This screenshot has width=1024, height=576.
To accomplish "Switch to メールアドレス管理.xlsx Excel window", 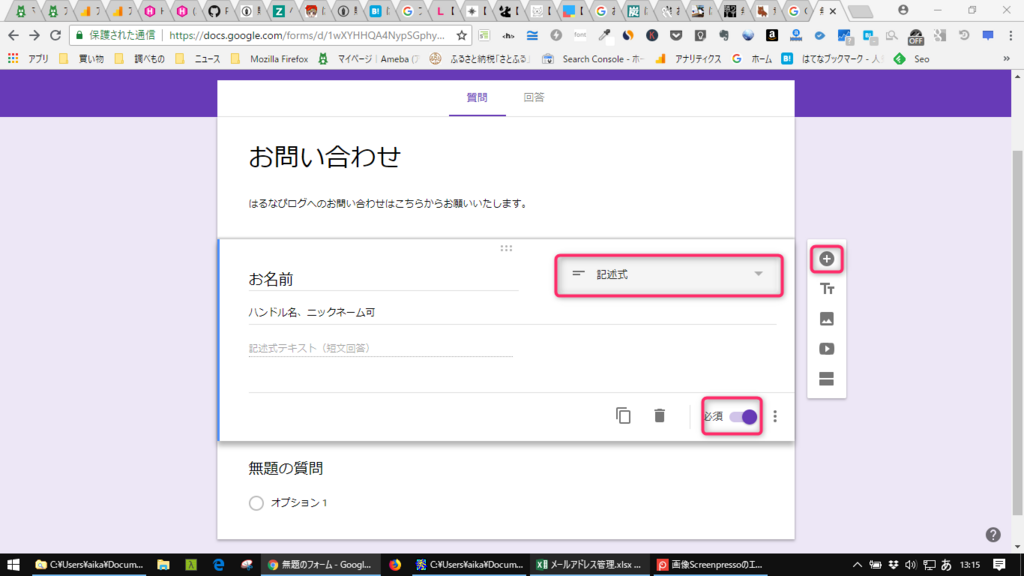I will pyautogui.click(x=589, y=565).
